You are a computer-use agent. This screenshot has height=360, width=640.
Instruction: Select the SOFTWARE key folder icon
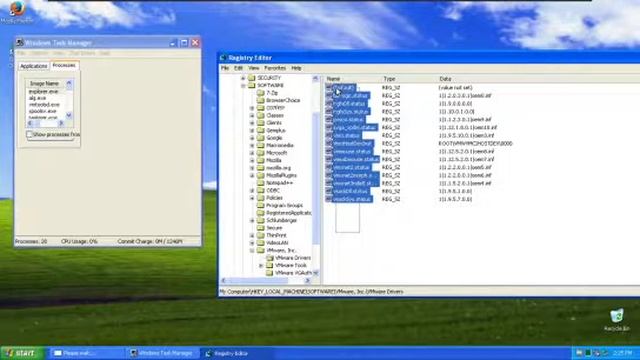[x=252, y=85]
